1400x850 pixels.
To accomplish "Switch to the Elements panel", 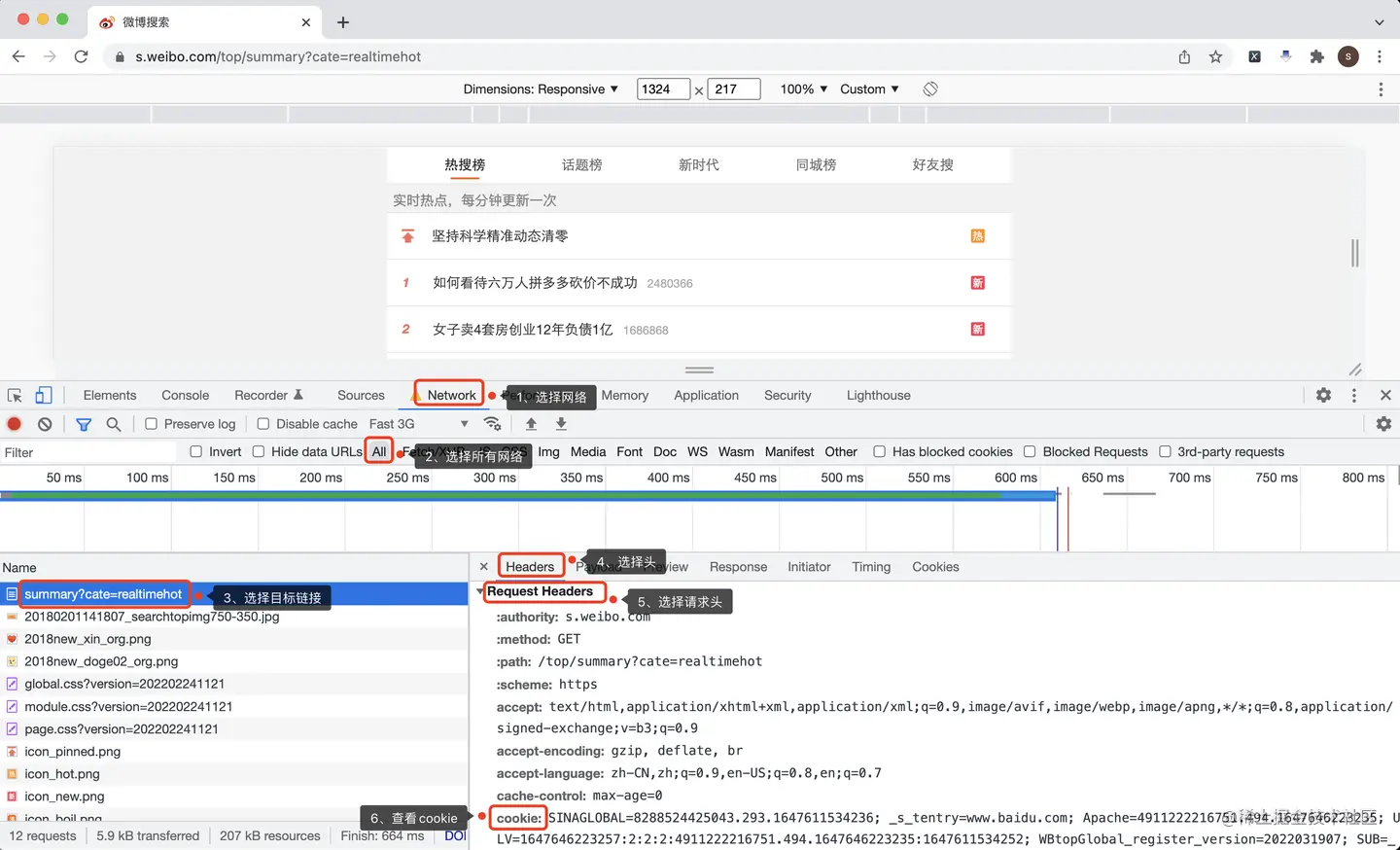I will click(110, 395).
